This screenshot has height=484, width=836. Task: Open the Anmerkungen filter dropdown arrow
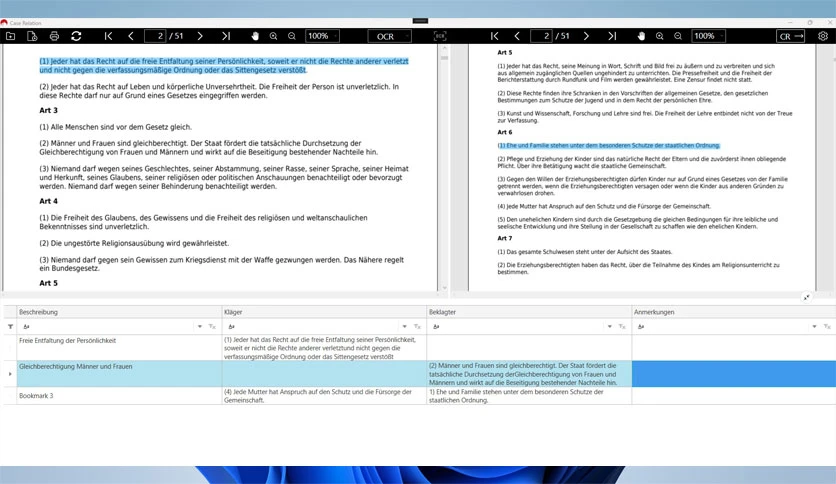(814, 327)
